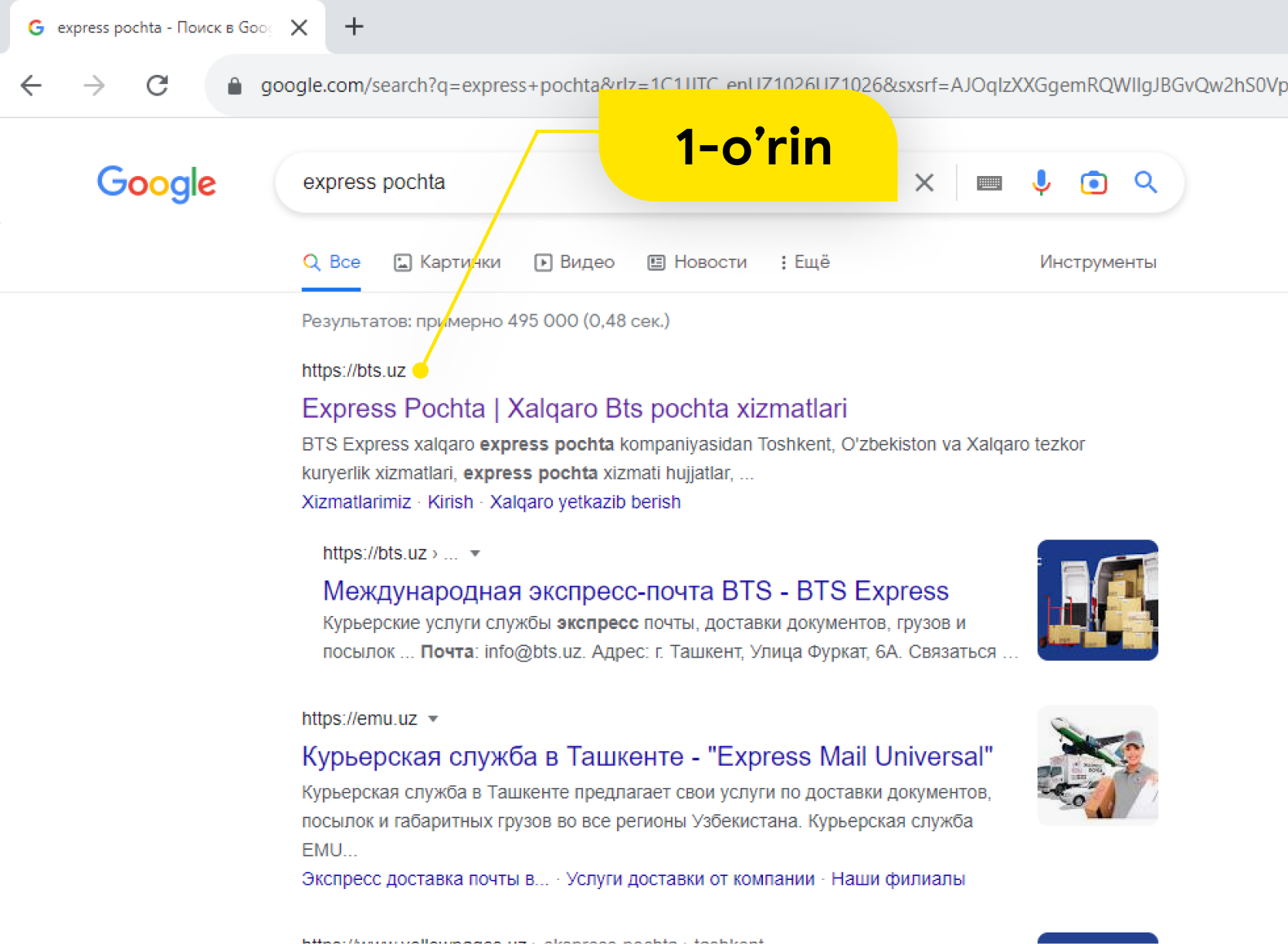Start voice search with microphone
1288x944 pixels.
pyautogui.click(x=1041, y=182)
